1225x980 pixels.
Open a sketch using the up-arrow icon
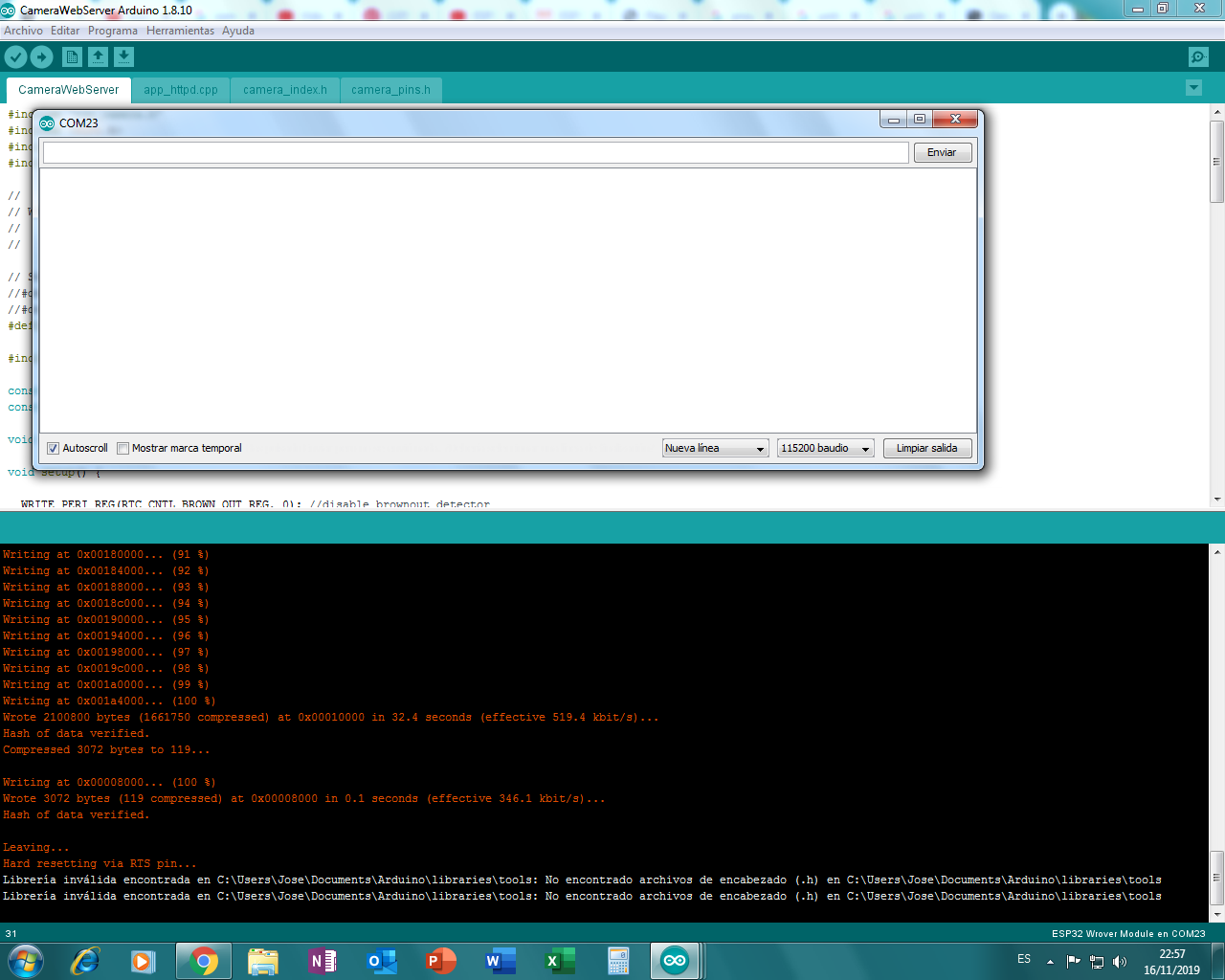click(x=98, y=57)
